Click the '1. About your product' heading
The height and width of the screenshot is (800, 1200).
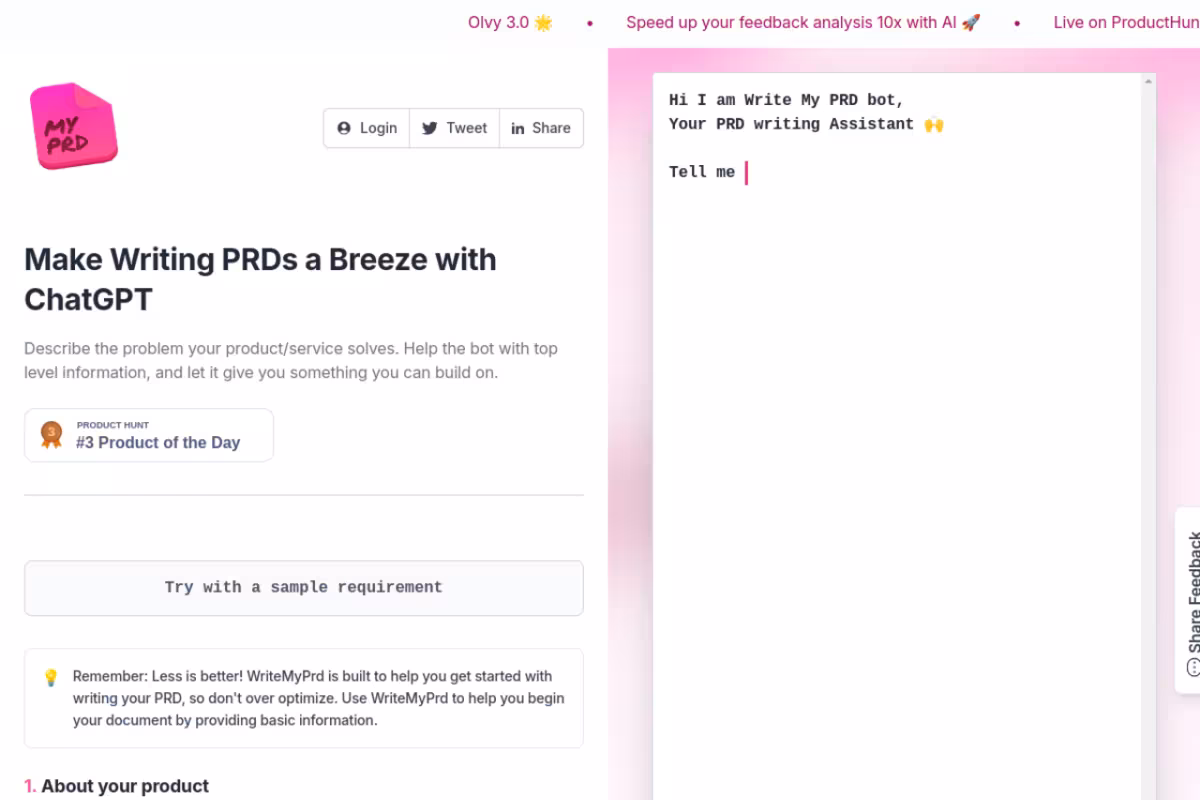pyautogui.click(x=117, y=786)
